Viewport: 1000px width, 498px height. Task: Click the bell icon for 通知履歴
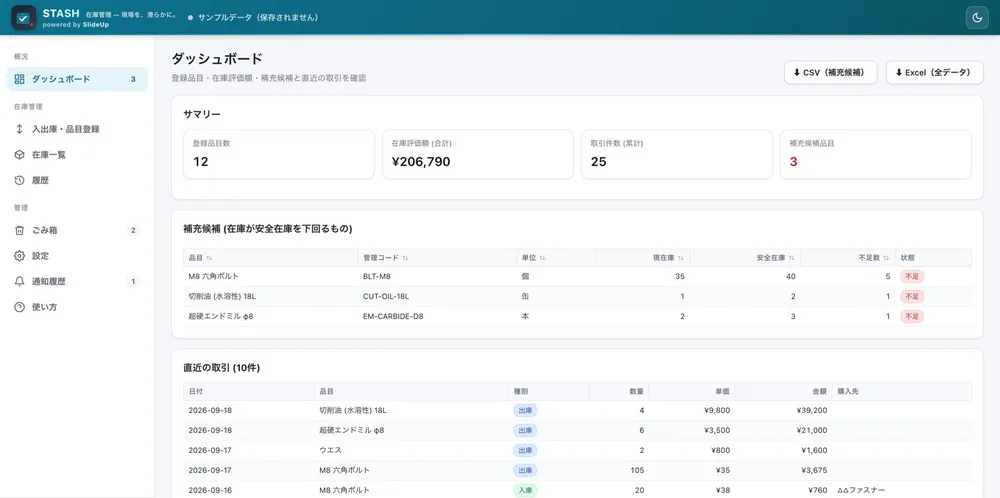tap(20, 281)
